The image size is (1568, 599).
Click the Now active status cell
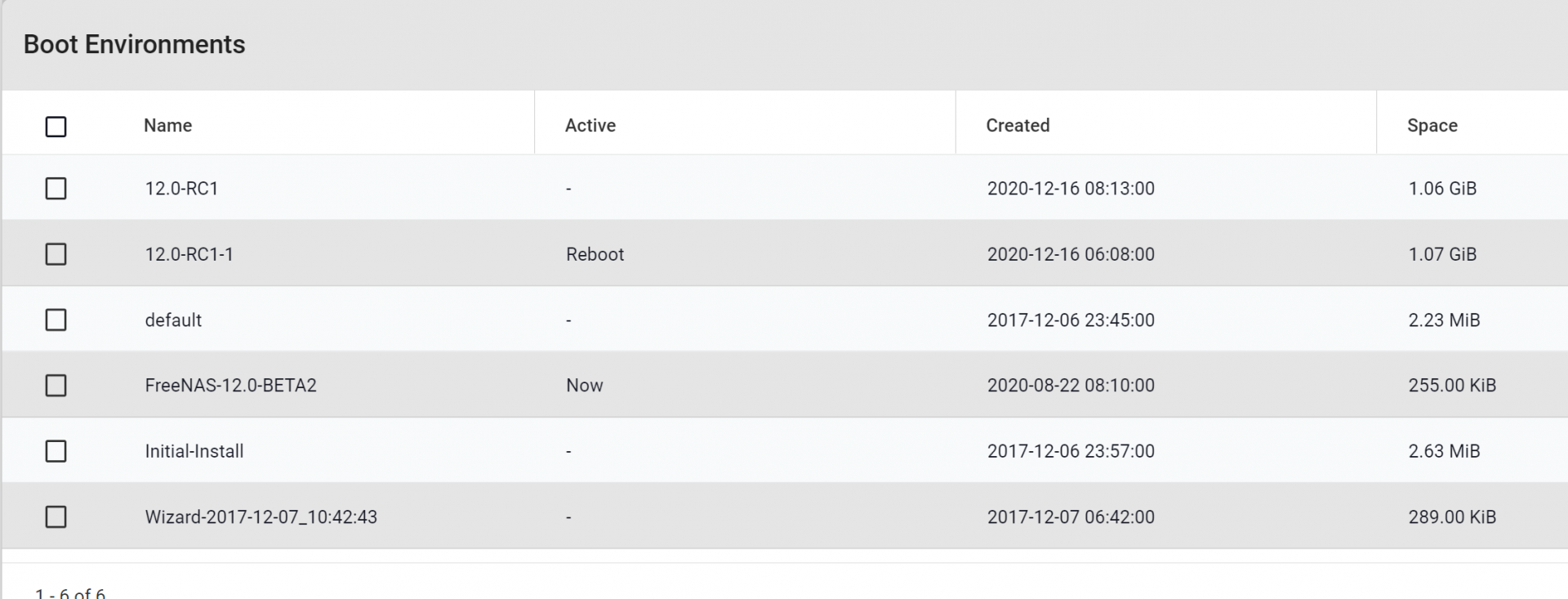coord(585,385)
